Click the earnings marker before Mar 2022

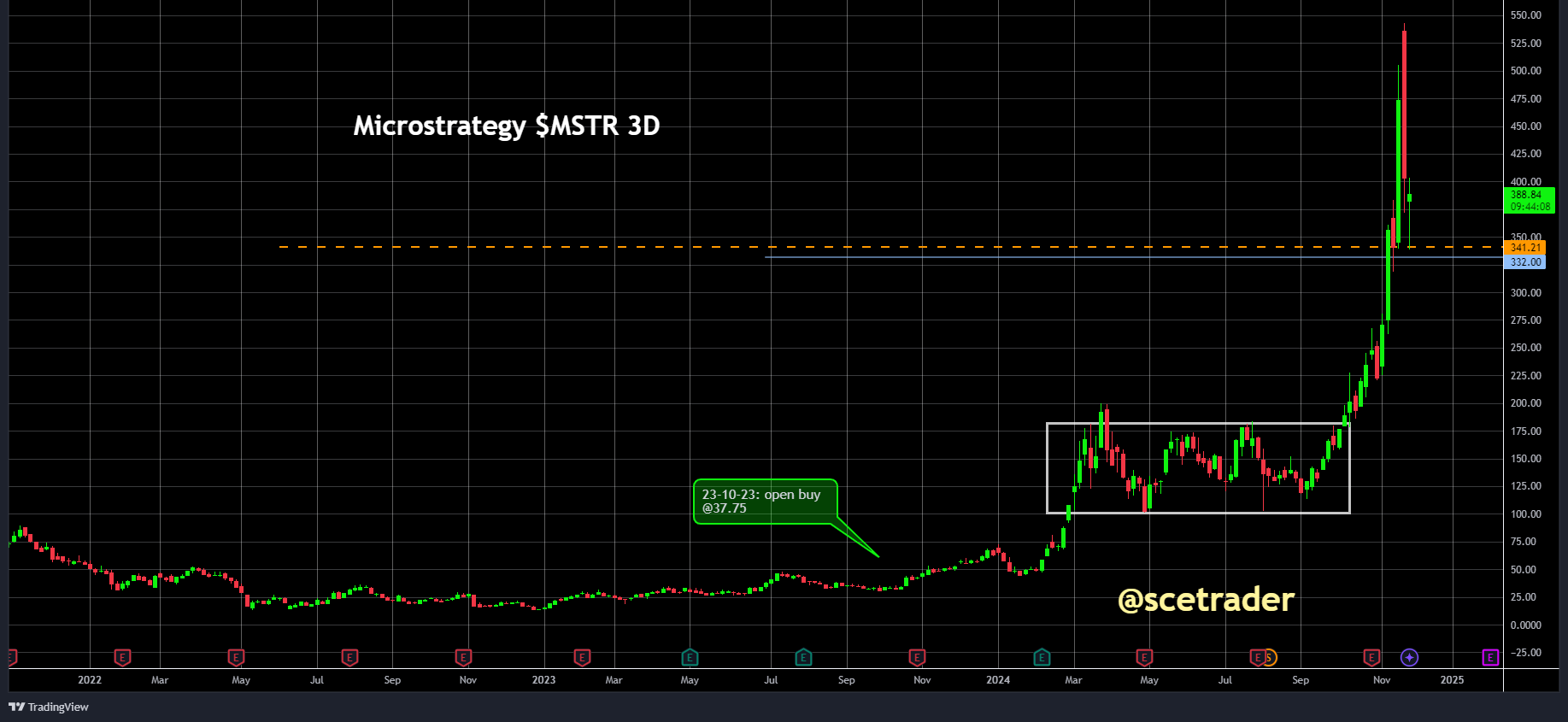(122, 657)
